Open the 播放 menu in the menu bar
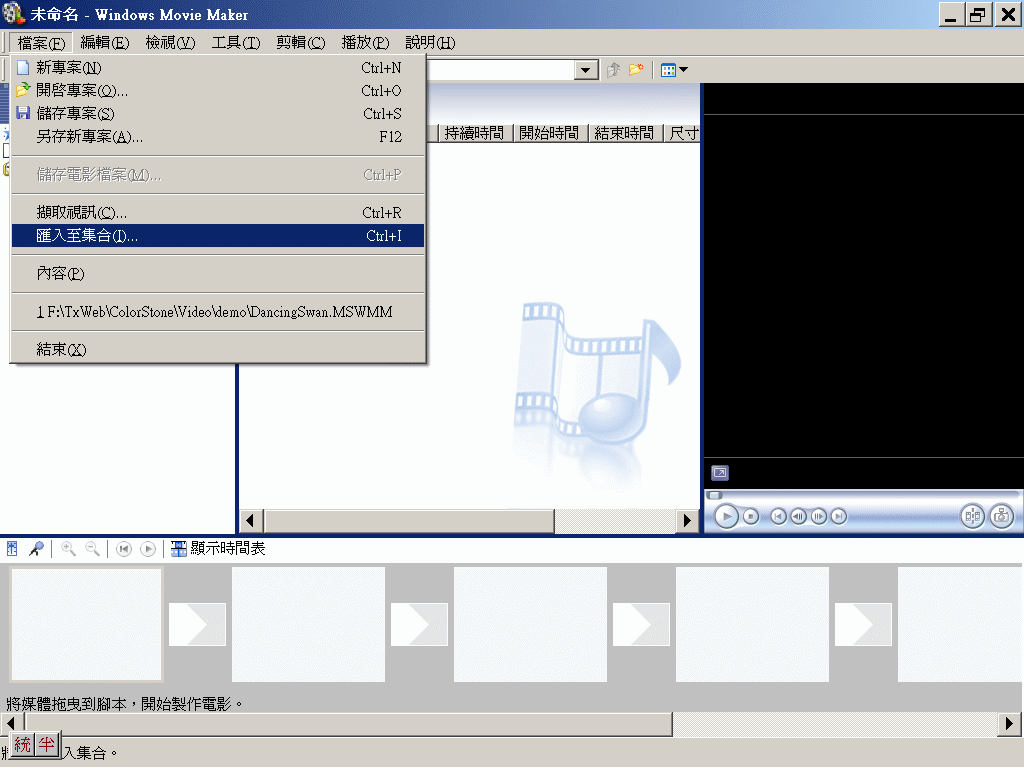This screenshot has width=1024, height=768. tap(364, 43)
